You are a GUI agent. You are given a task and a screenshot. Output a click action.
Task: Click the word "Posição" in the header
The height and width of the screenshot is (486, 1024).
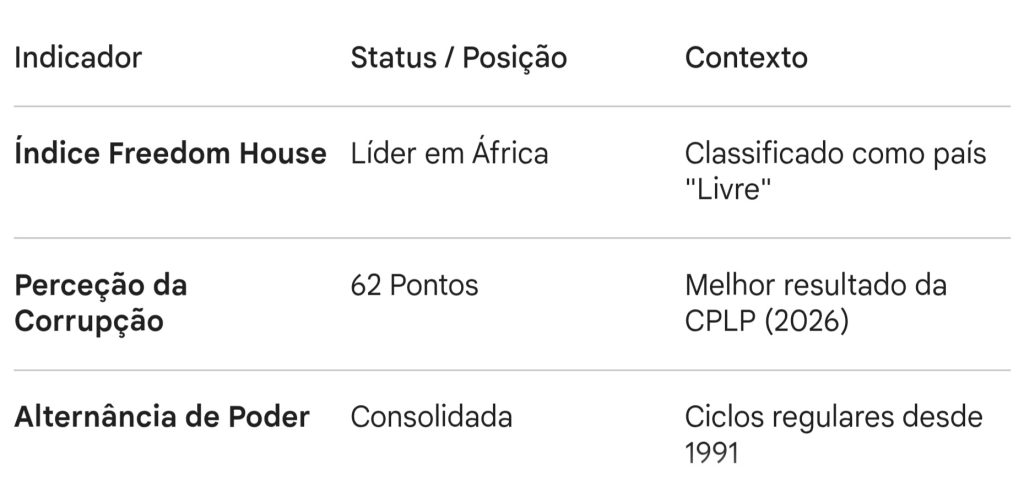pos(516,58)
